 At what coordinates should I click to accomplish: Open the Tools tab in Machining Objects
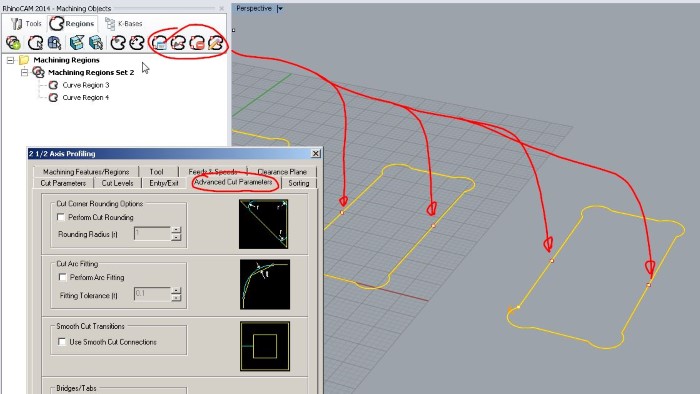[26, 24]
